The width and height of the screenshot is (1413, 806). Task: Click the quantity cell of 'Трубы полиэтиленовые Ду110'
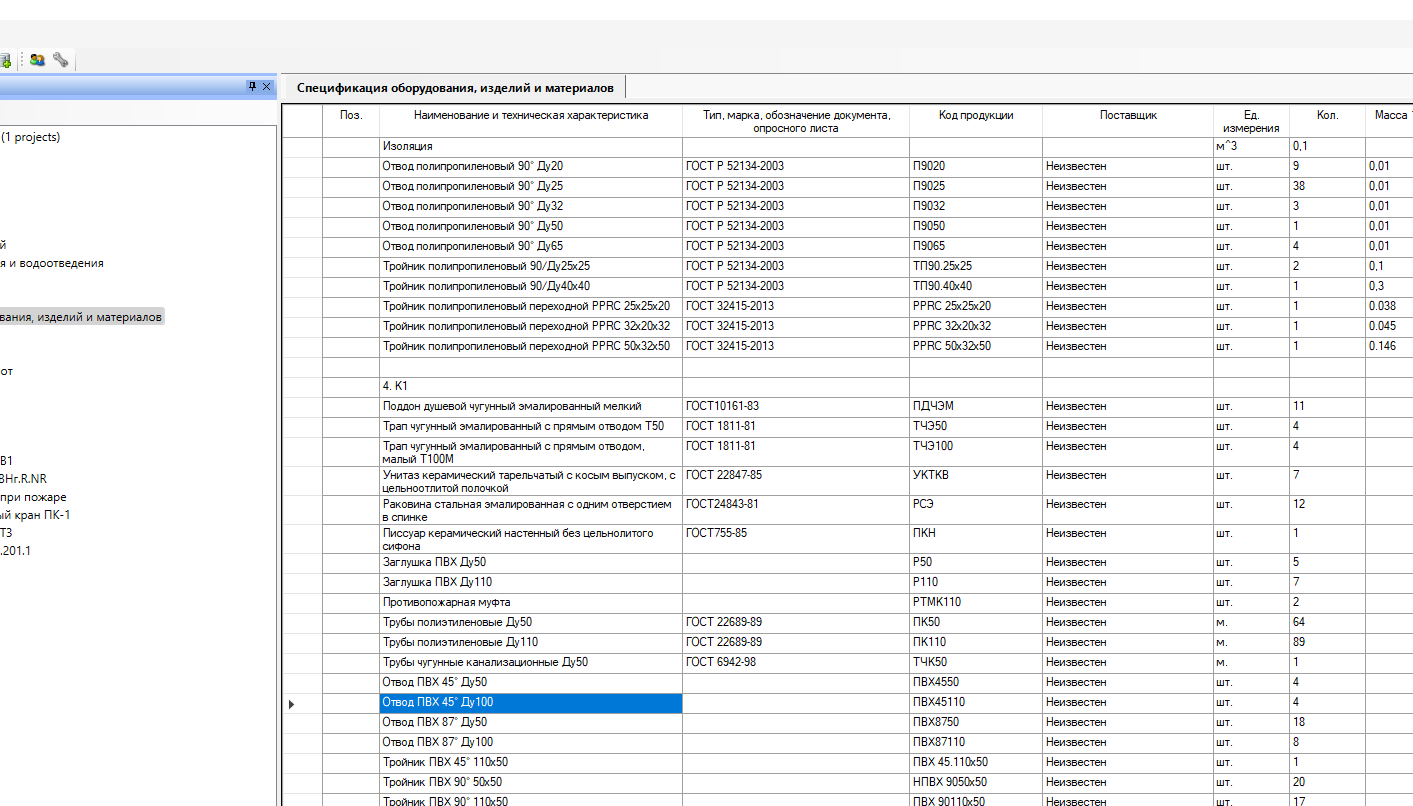pos(1326,642)
